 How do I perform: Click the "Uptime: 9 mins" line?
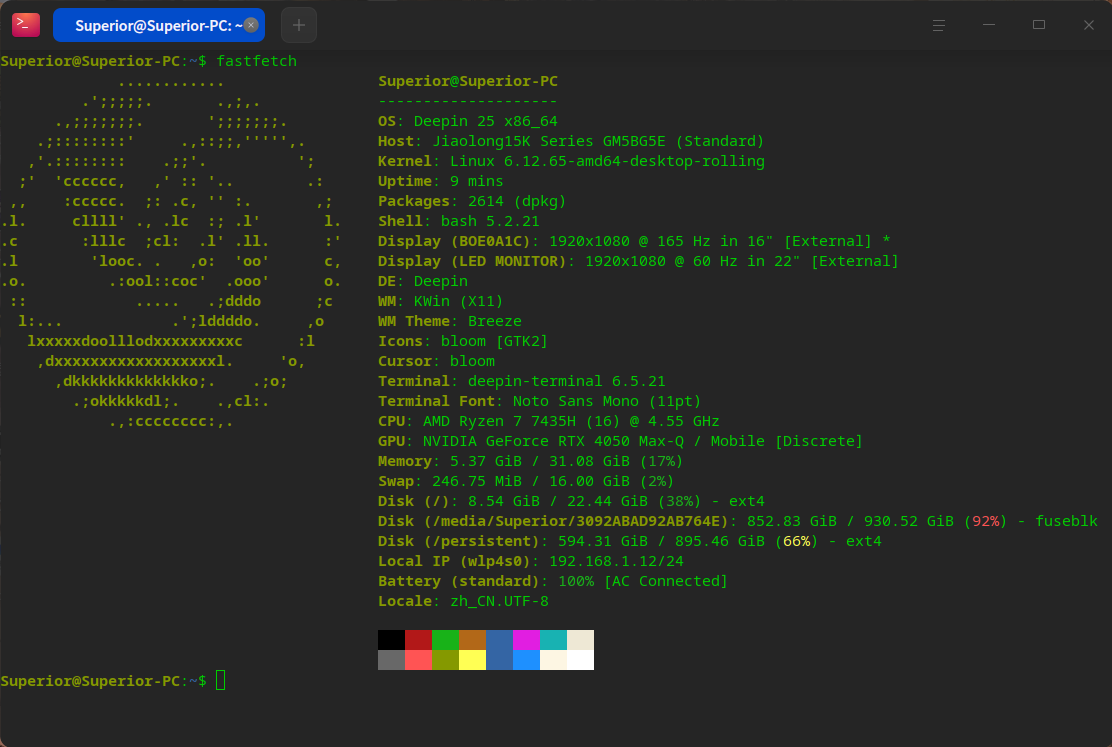tap(440, 181)
